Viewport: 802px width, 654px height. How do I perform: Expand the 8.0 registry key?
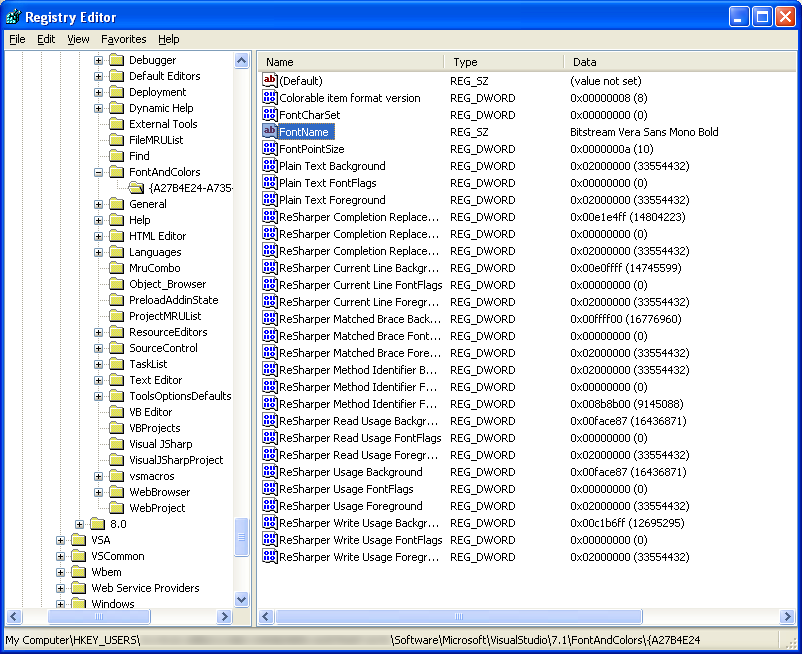[79, 524]
